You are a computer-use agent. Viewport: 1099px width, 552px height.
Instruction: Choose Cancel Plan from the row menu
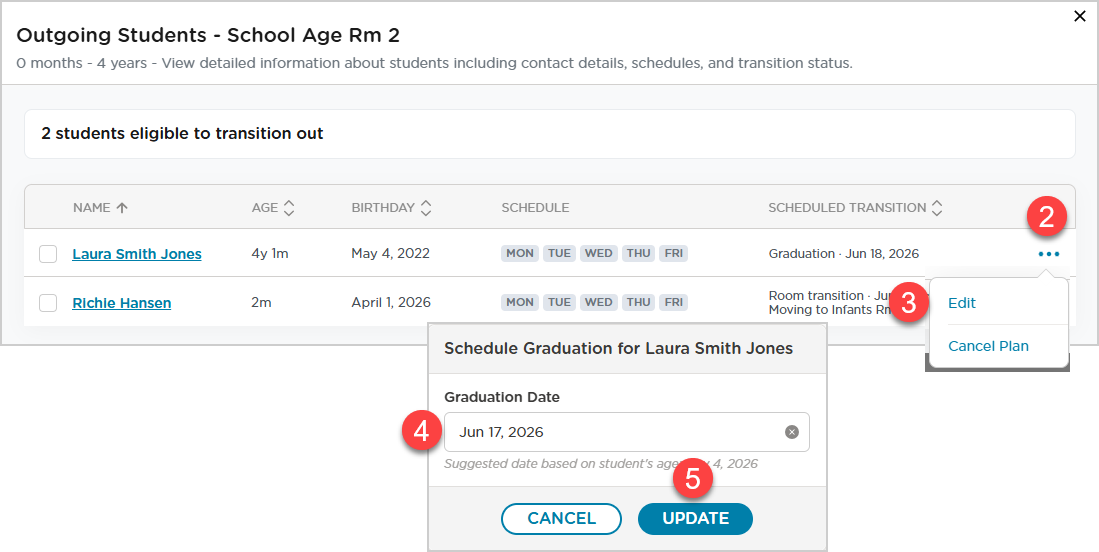click(x=988, y=346)
